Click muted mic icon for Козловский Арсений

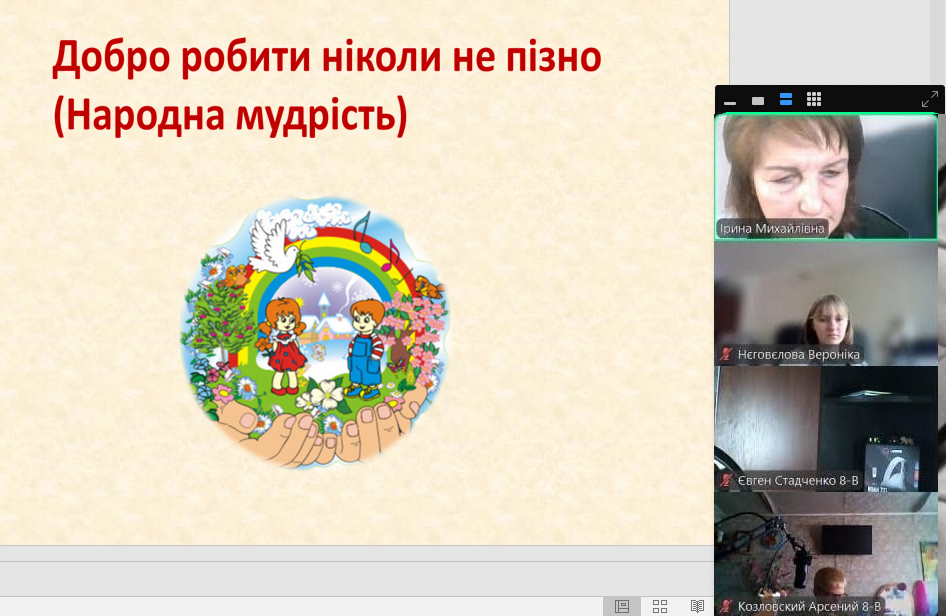coord(727,606)
